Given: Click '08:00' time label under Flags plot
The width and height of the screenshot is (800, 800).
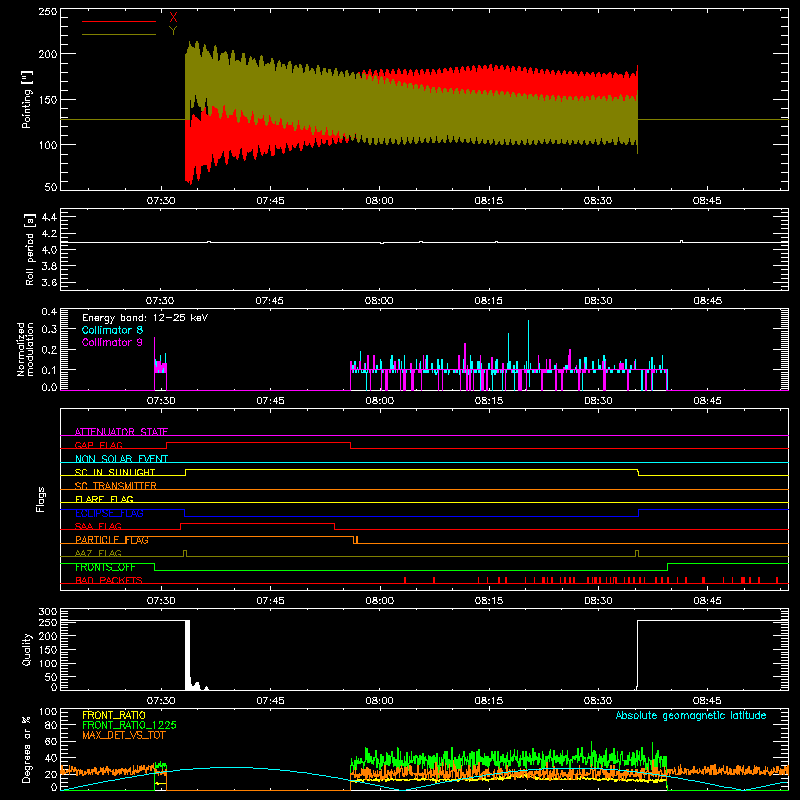Looking at the screenshot, I should [380, 601].
